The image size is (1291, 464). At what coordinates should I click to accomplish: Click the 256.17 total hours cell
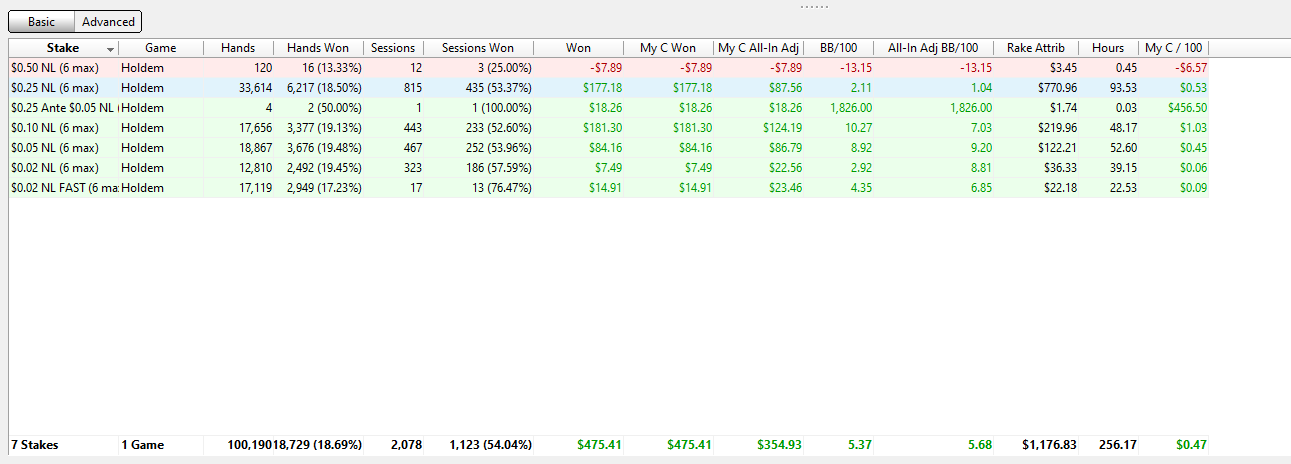(1108, 445)
